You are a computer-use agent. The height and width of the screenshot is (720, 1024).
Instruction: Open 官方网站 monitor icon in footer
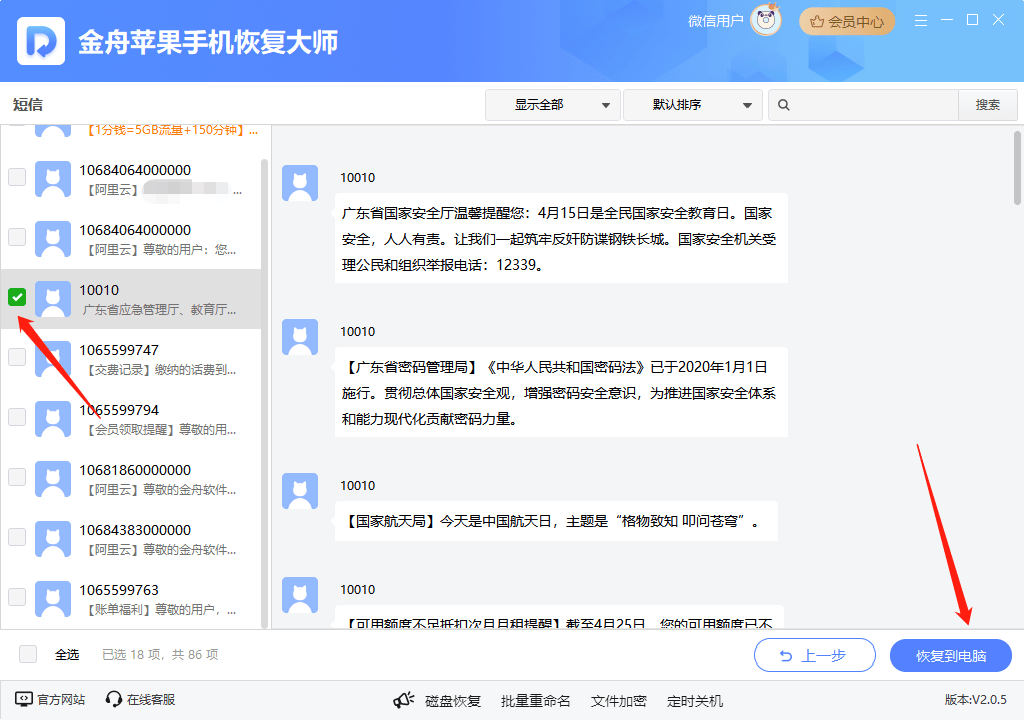[24, 700]
